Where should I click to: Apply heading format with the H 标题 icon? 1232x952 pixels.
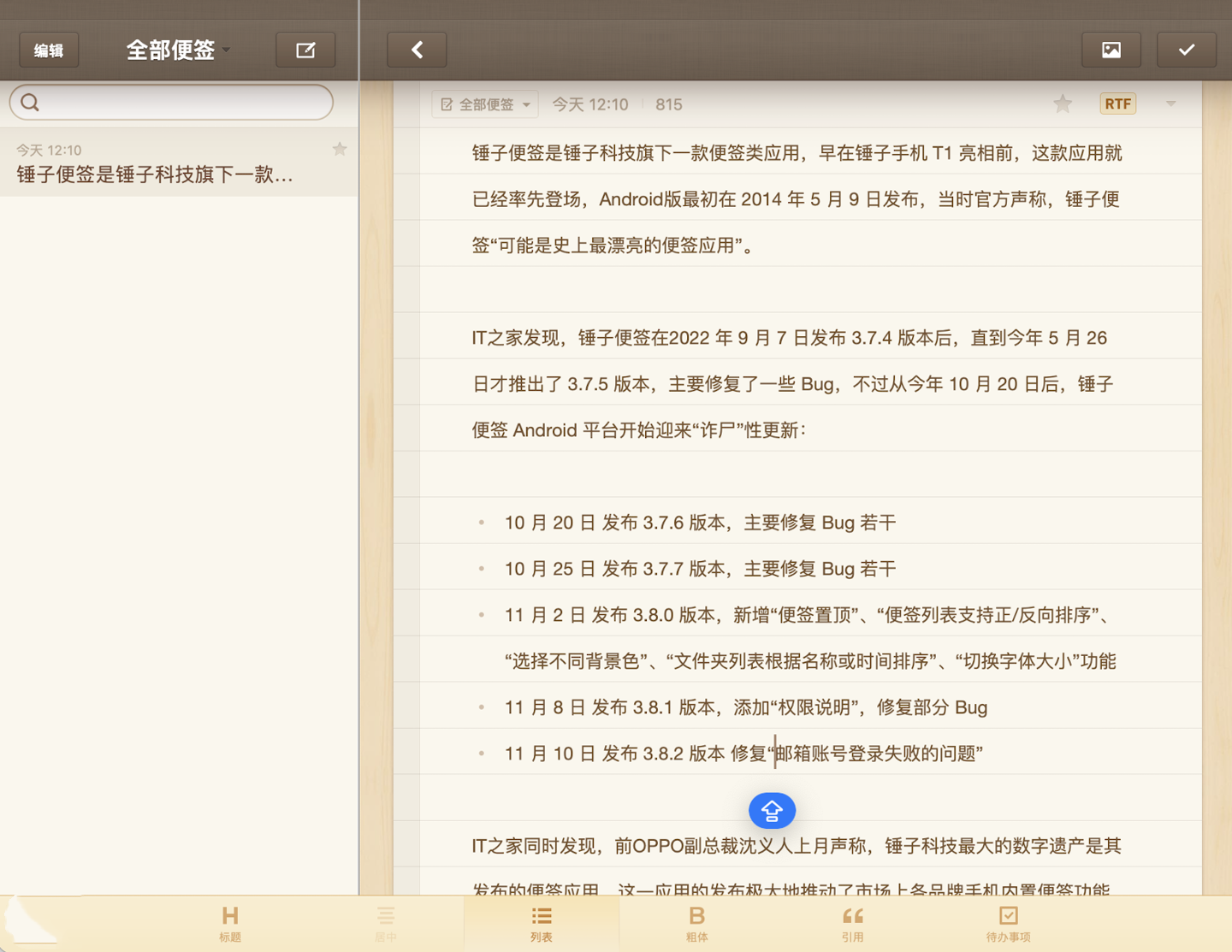click(230, 923)
